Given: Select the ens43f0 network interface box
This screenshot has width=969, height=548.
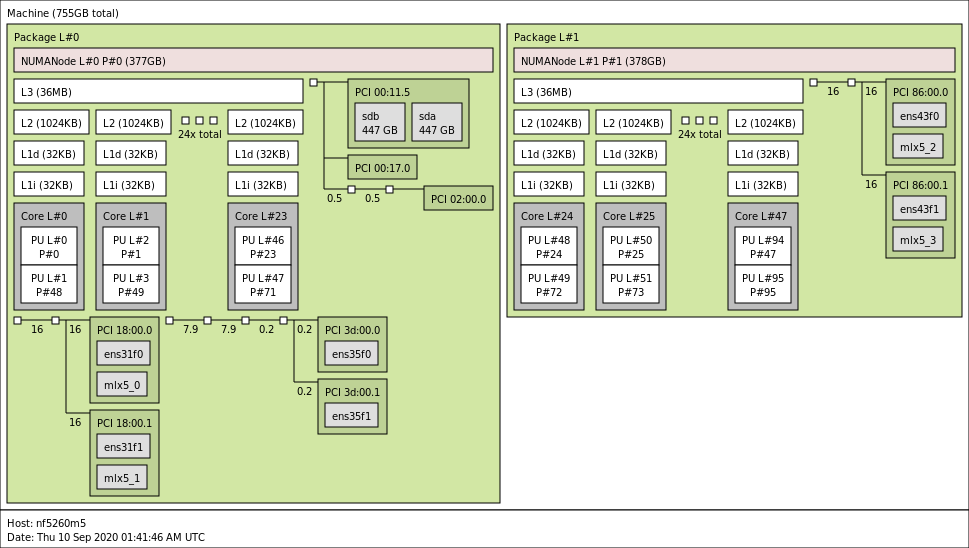Looking at the screenshot, I should (919, 116).
